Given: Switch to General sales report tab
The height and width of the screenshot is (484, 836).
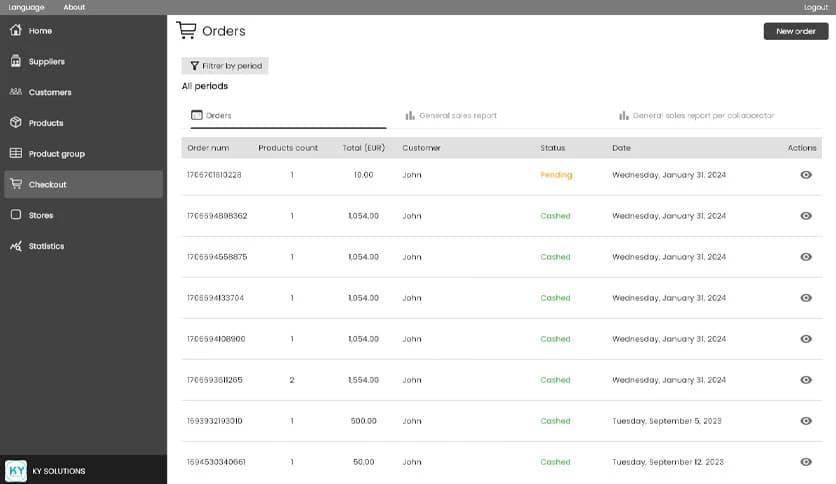Looking at the screenshot, I should (451, 116).
